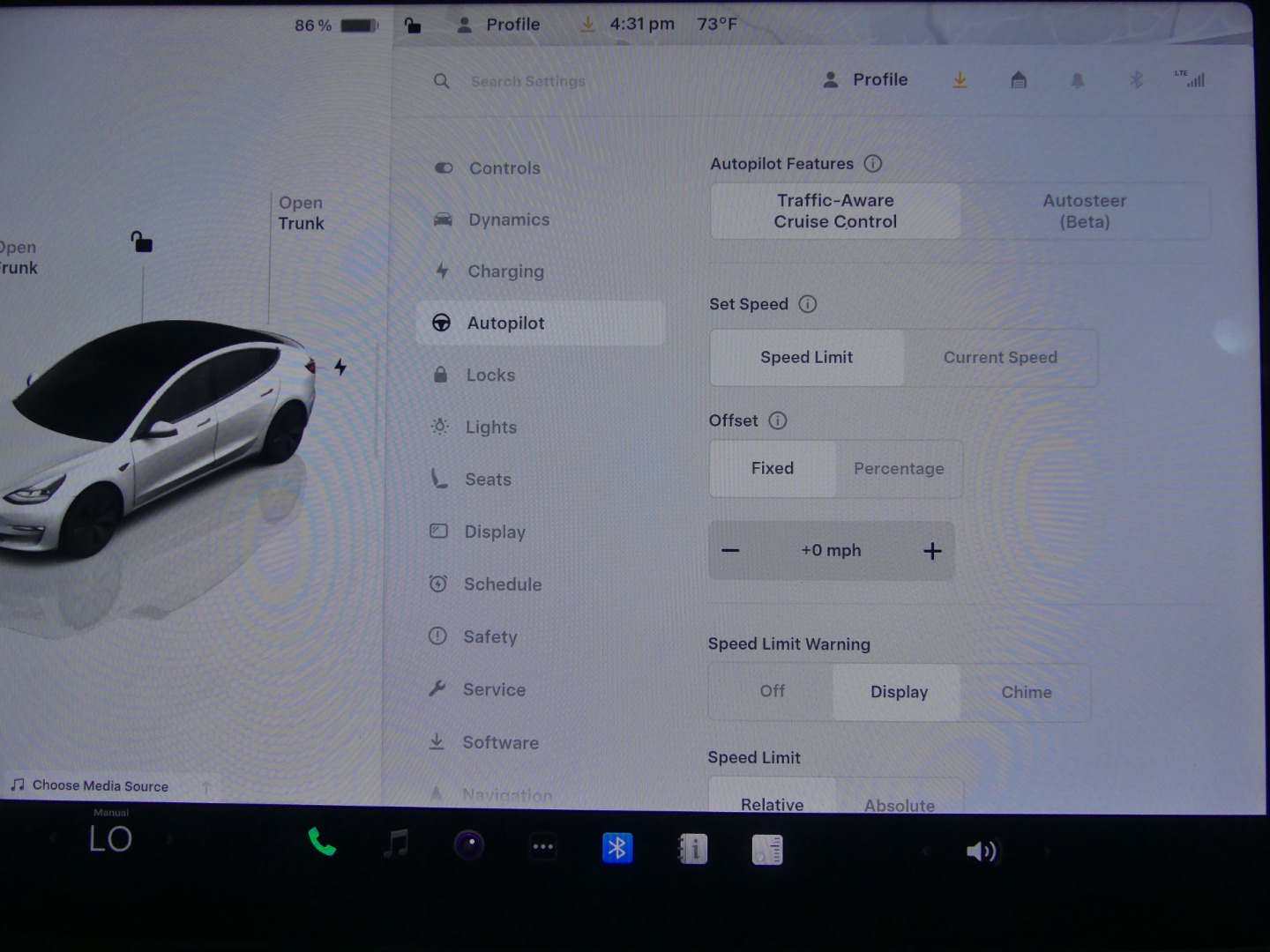Open the owner's manual icon
The height and width of the screenshot is (952, 1270).
pyautogui.click(x=692, y=850)
